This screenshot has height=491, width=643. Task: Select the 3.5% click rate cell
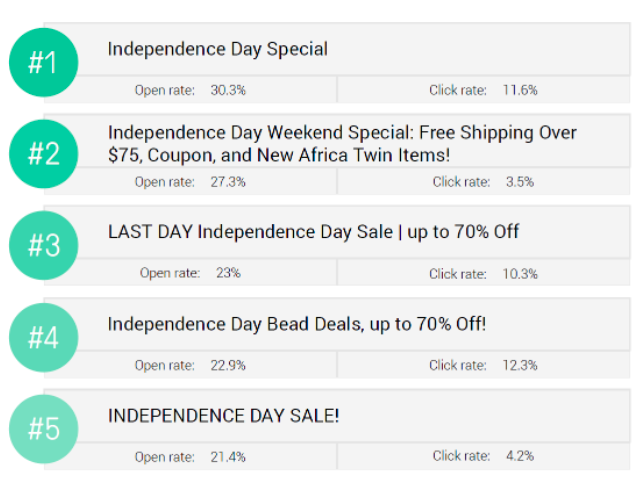coord(520,182)
